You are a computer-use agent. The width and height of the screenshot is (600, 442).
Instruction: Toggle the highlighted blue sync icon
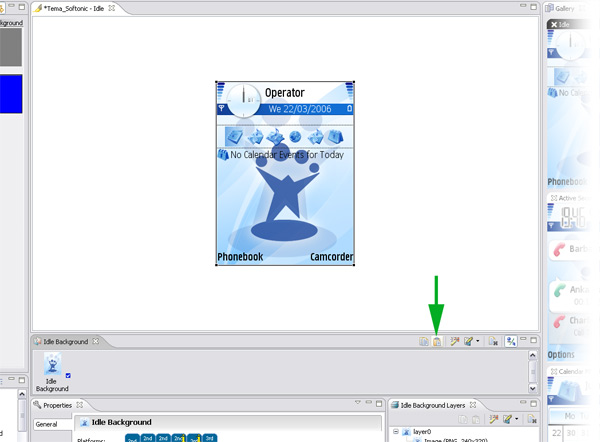(511, 342)
